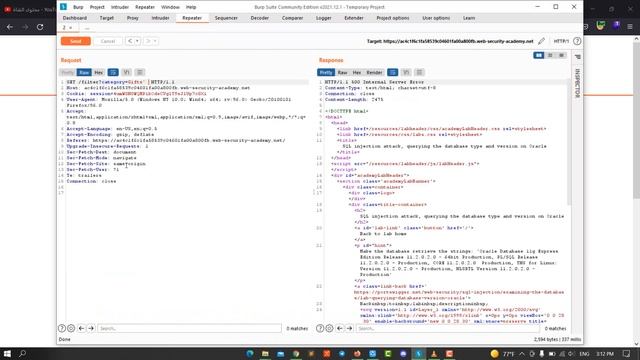Click Request search help icon
The image size is (640, 360).
[x=62, y=328]
